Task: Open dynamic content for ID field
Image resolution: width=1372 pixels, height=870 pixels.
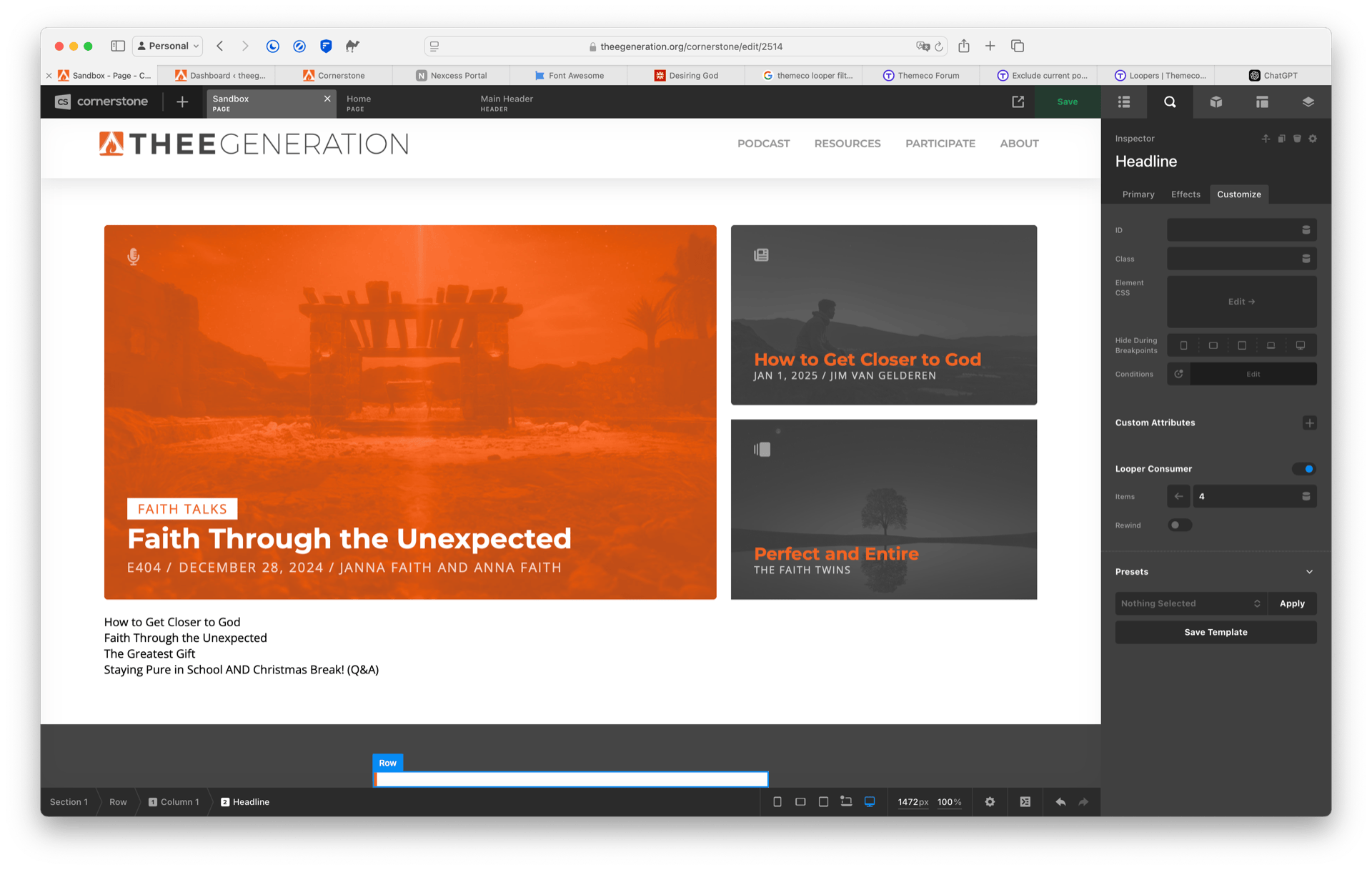Action: click(x=1306, y=230)
